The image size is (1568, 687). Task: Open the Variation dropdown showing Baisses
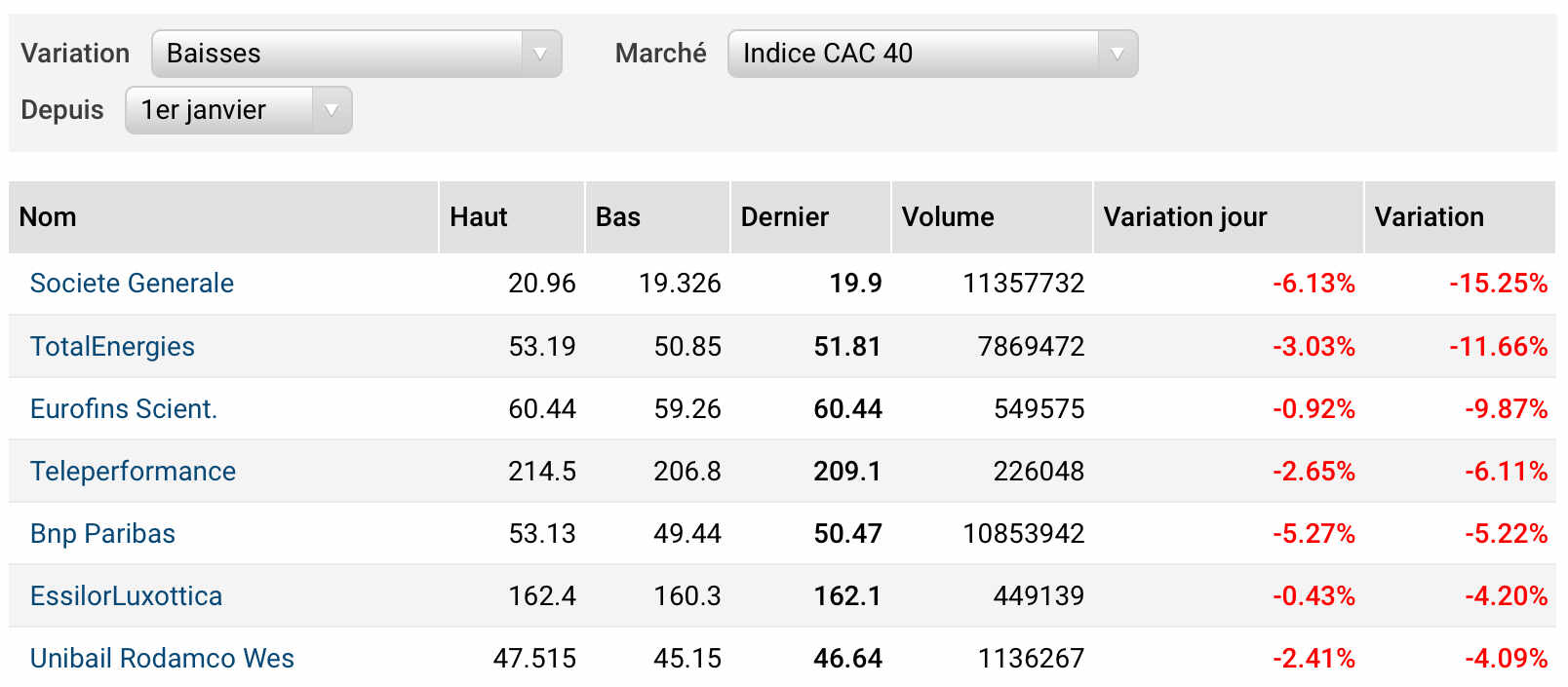[x=356, y=54]
